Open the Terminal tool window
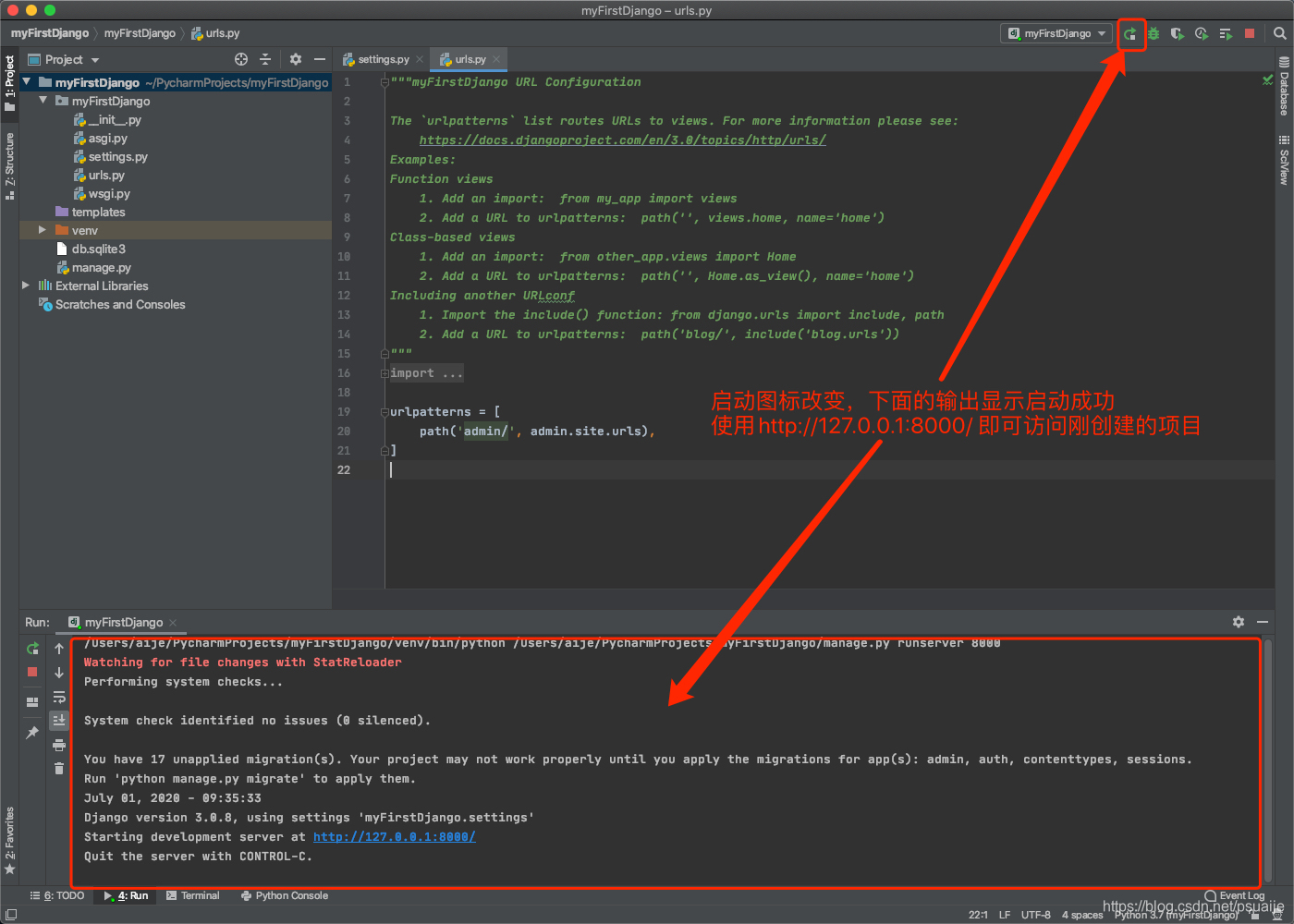This screenshot has width=1294, height=924. [x=193, y=895]
